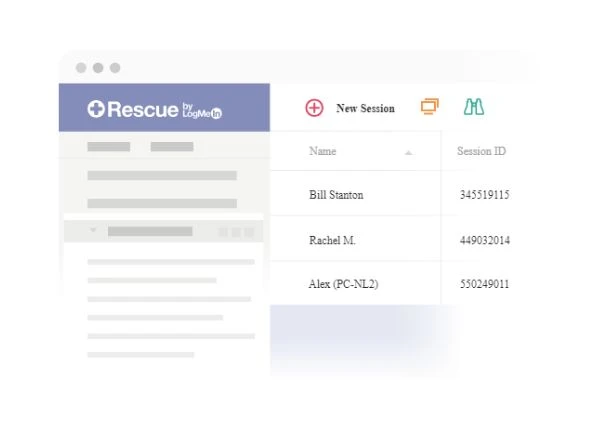Select the Alex (PC-NL2) session row
This screenshot has width=600, height=430.
(341, 284)
